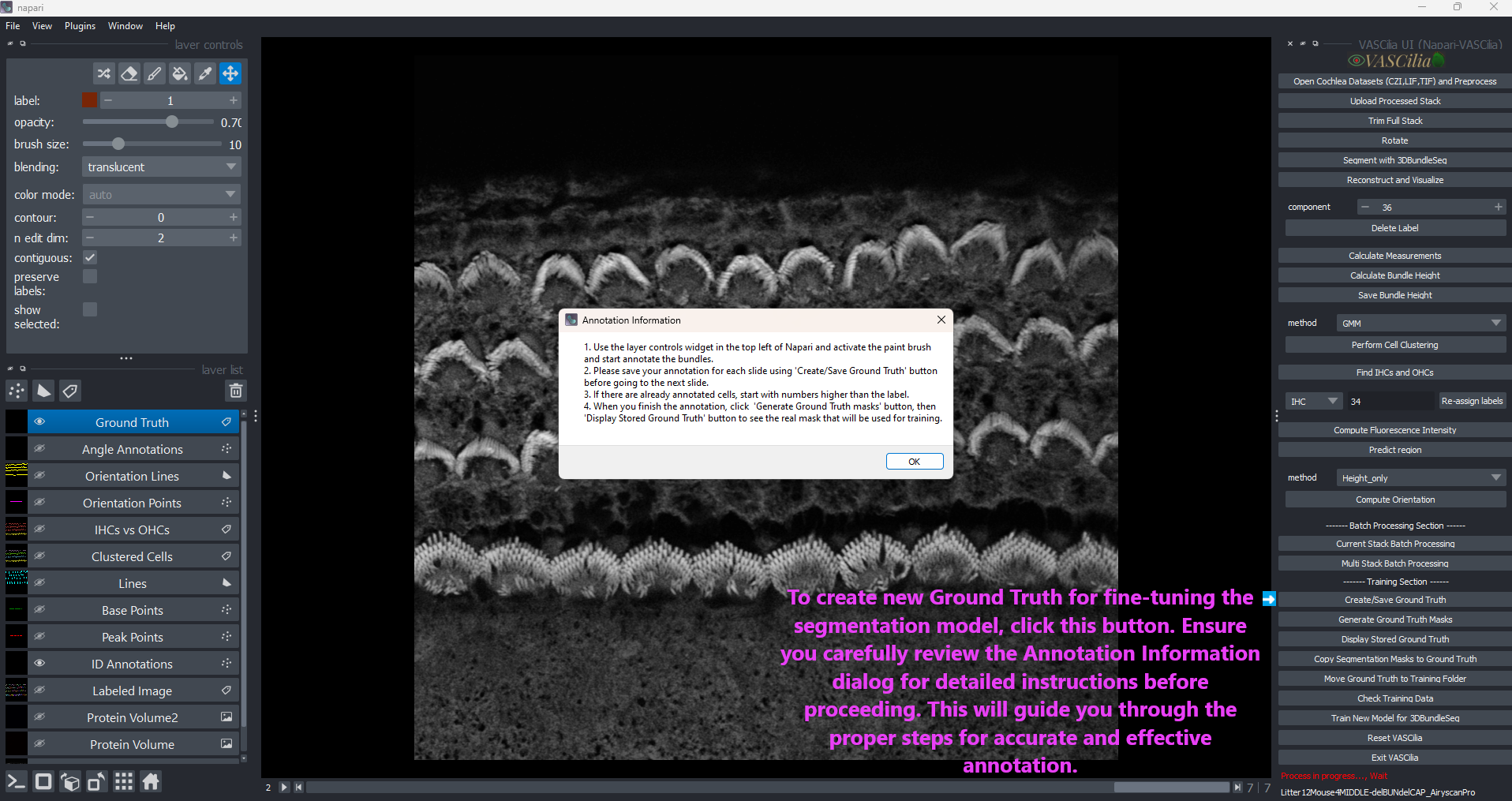Click Create/Save Ground Truth button
Viewport: 1512px width, 801px height.
click(x=1395, y=600)
